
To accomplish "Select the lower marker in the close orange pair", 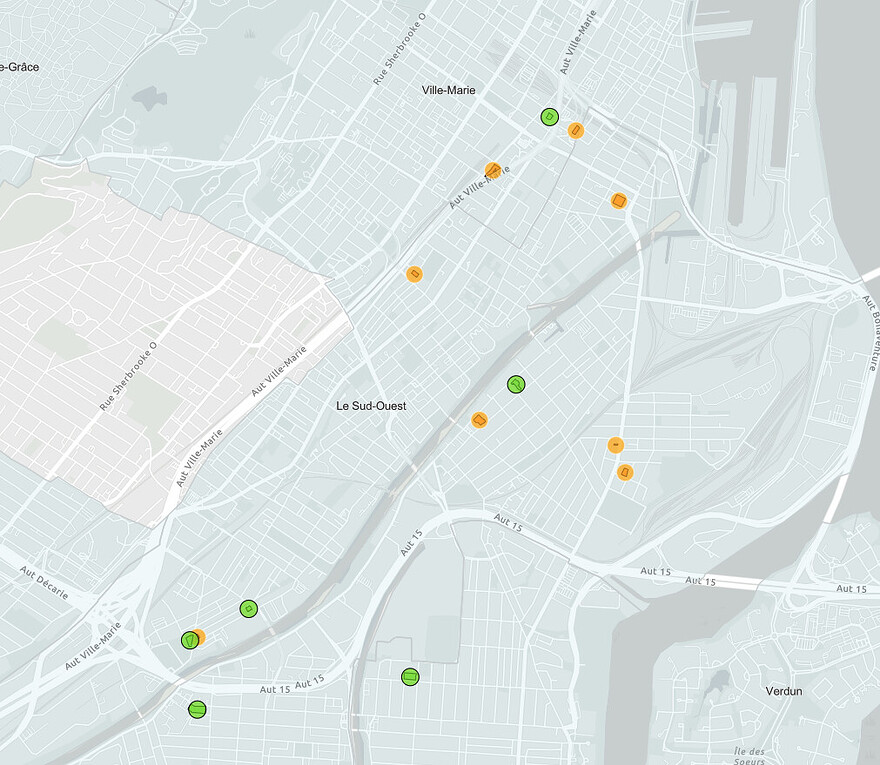I will coord(625,472).
